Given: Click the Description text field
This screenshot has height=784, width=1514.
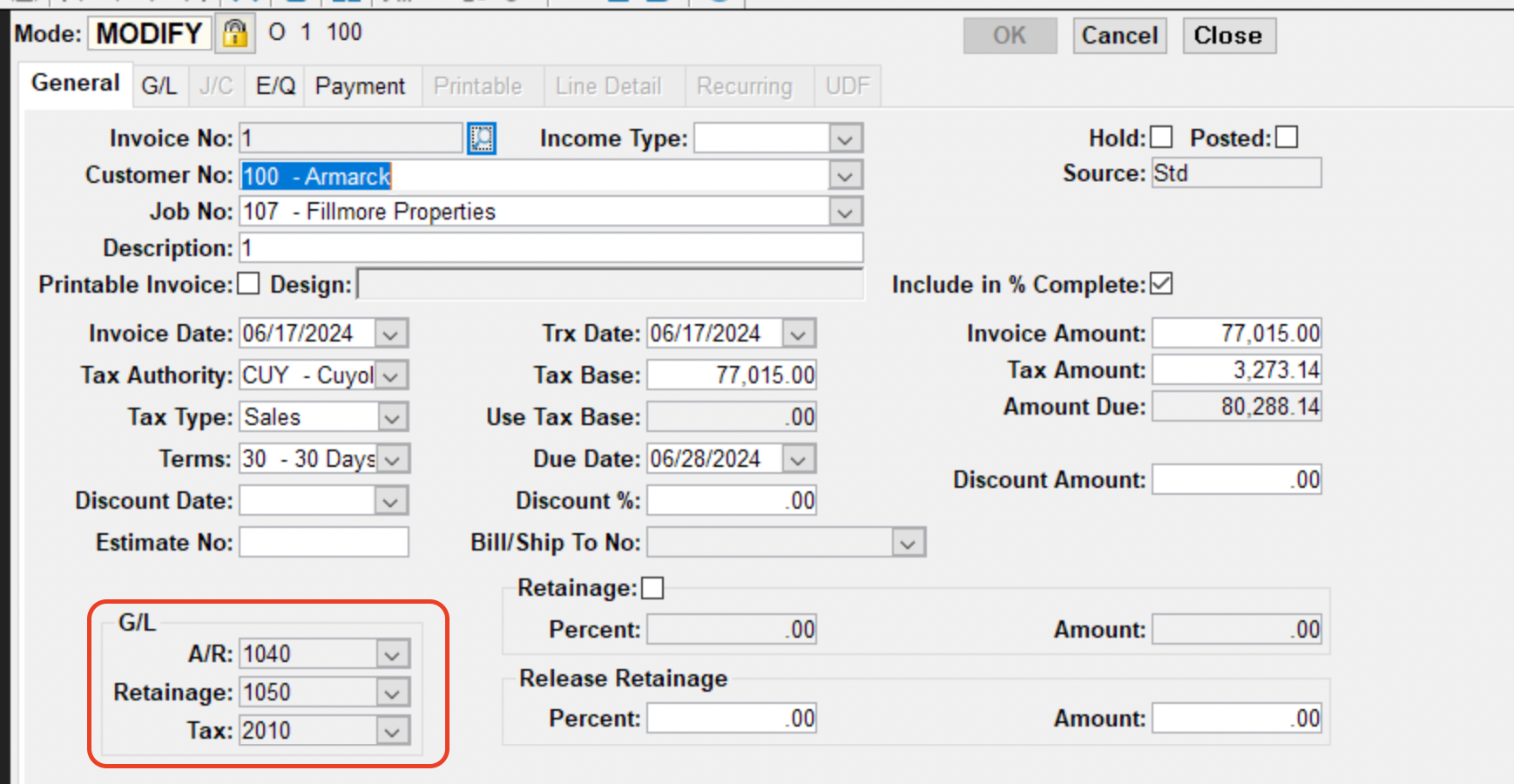Looking at the screenshot, I should pos(551,248).
